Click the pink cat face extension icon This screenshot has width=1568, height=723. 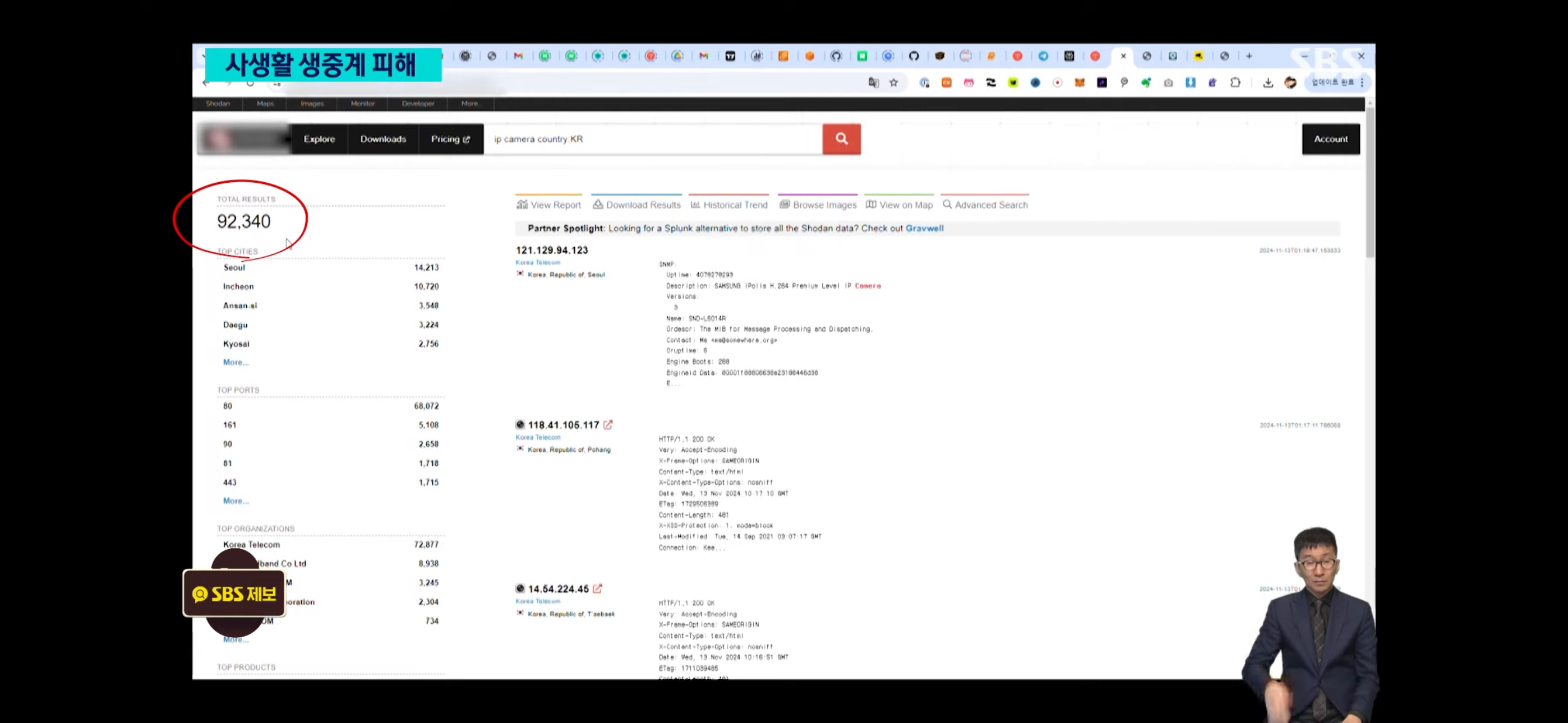[x=969, y=83]
